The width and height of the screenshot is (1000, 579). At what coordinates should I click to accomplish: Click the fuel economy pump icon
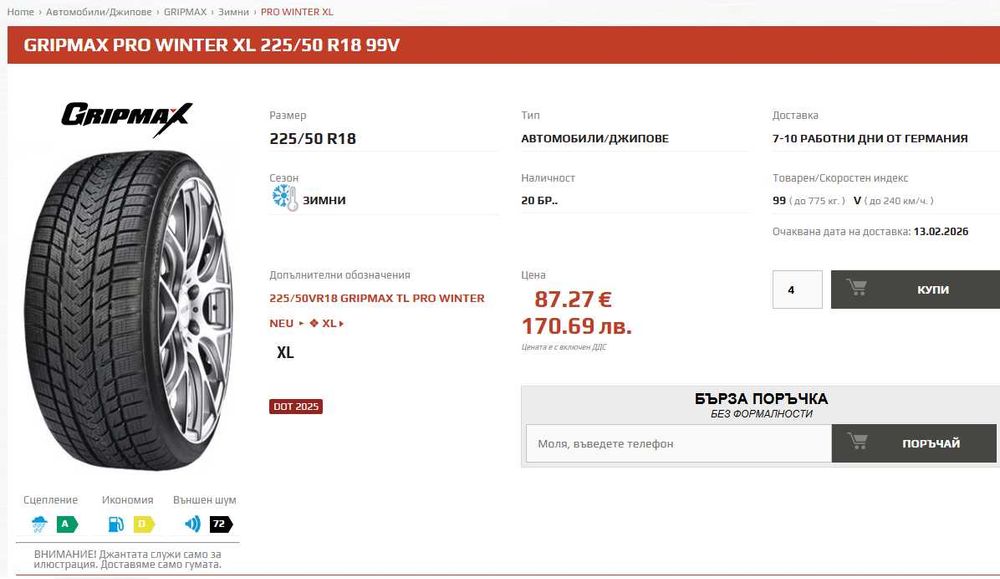tap(116, 524)
